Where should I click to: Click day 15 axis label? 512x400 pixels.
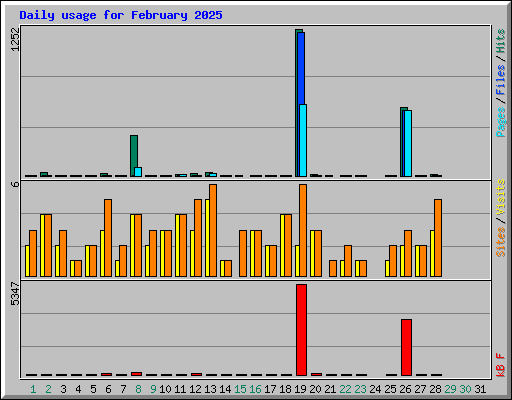pos(240,389)
